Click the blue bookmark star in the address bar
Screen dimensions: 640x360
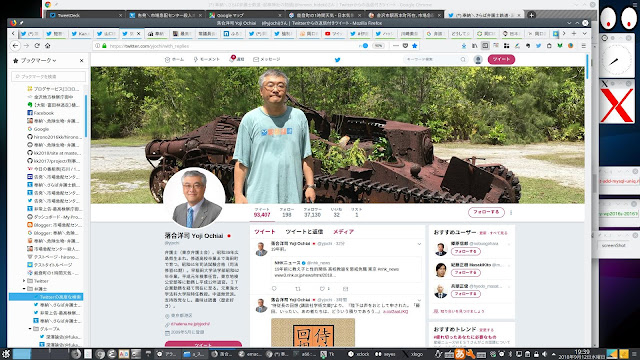tap(415, 46)
